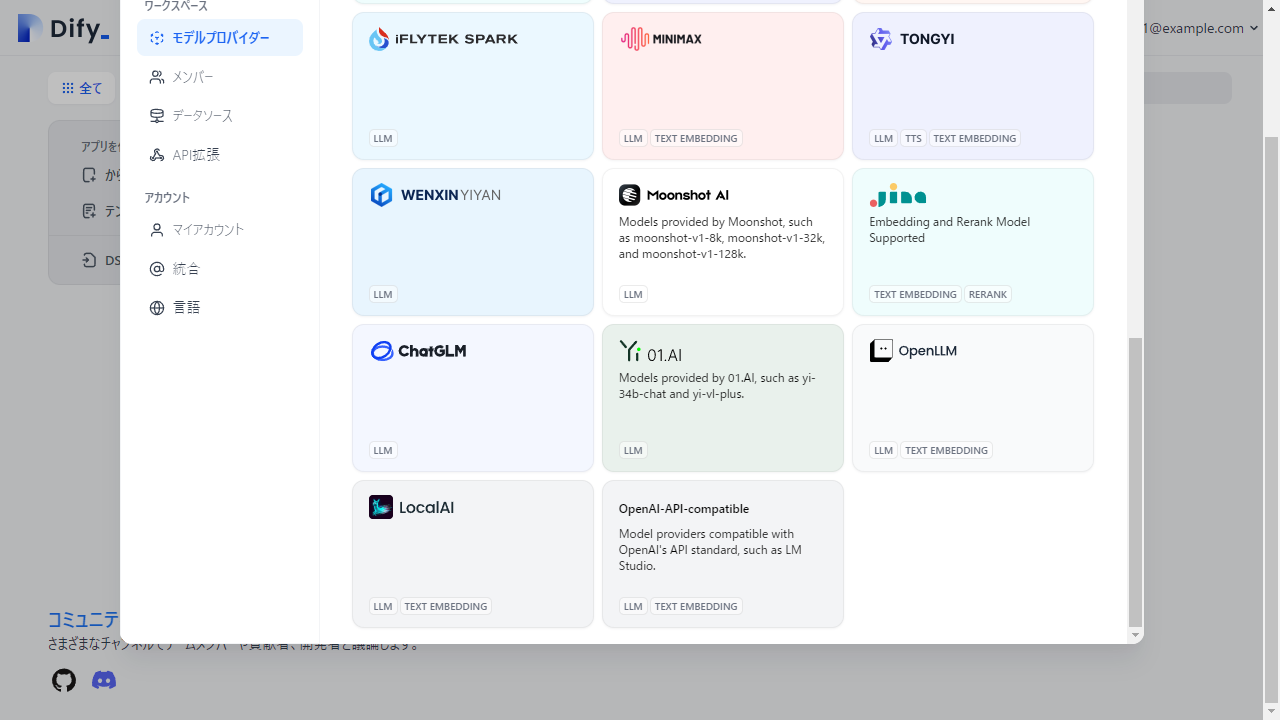This screenshot has width=1280, height=720.
Task: Click the 統合 integration icon
Action: [x=156, y=268]
